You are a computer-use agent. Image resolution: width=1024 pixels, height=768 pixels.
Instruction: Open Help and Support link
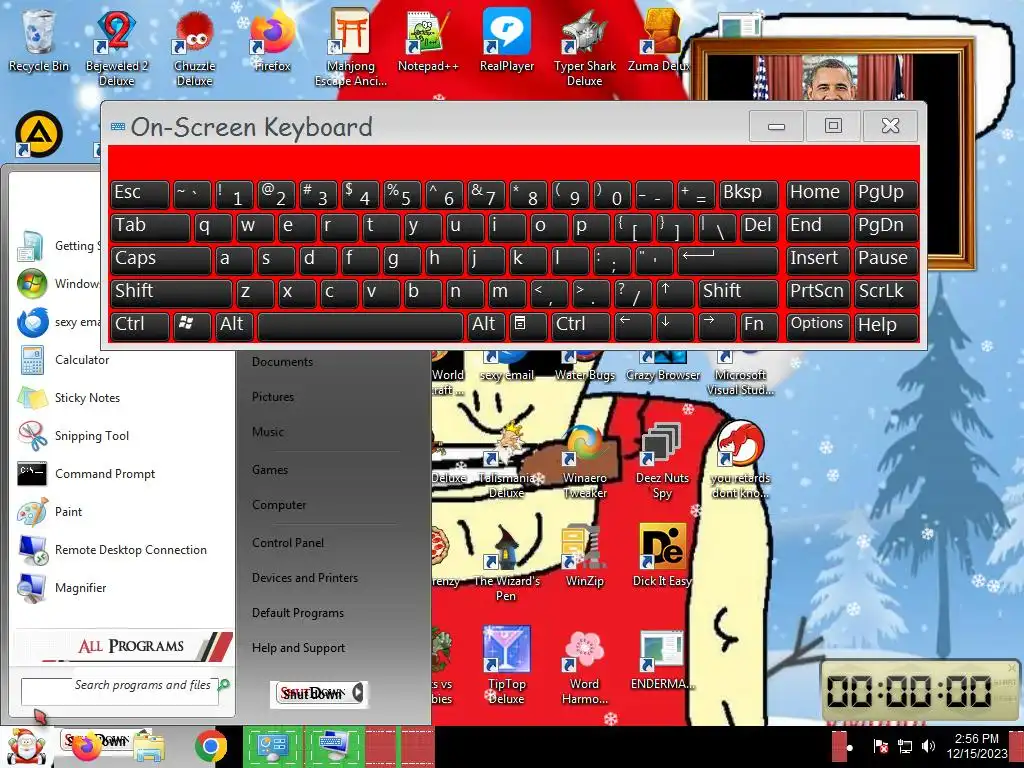[x=298, y=648]
